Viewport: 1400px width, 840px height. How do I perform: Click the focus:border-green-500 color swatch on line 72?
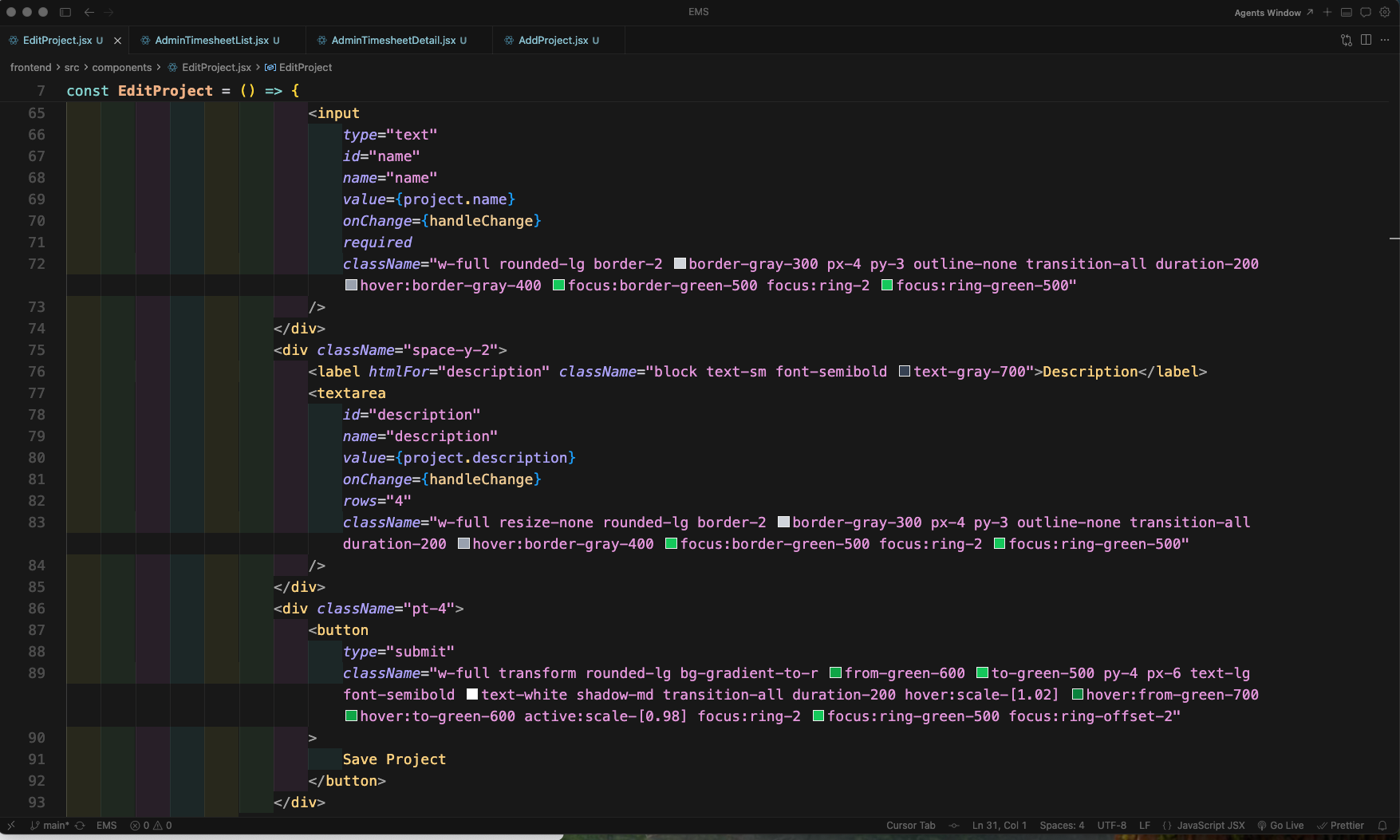[559, 286]
